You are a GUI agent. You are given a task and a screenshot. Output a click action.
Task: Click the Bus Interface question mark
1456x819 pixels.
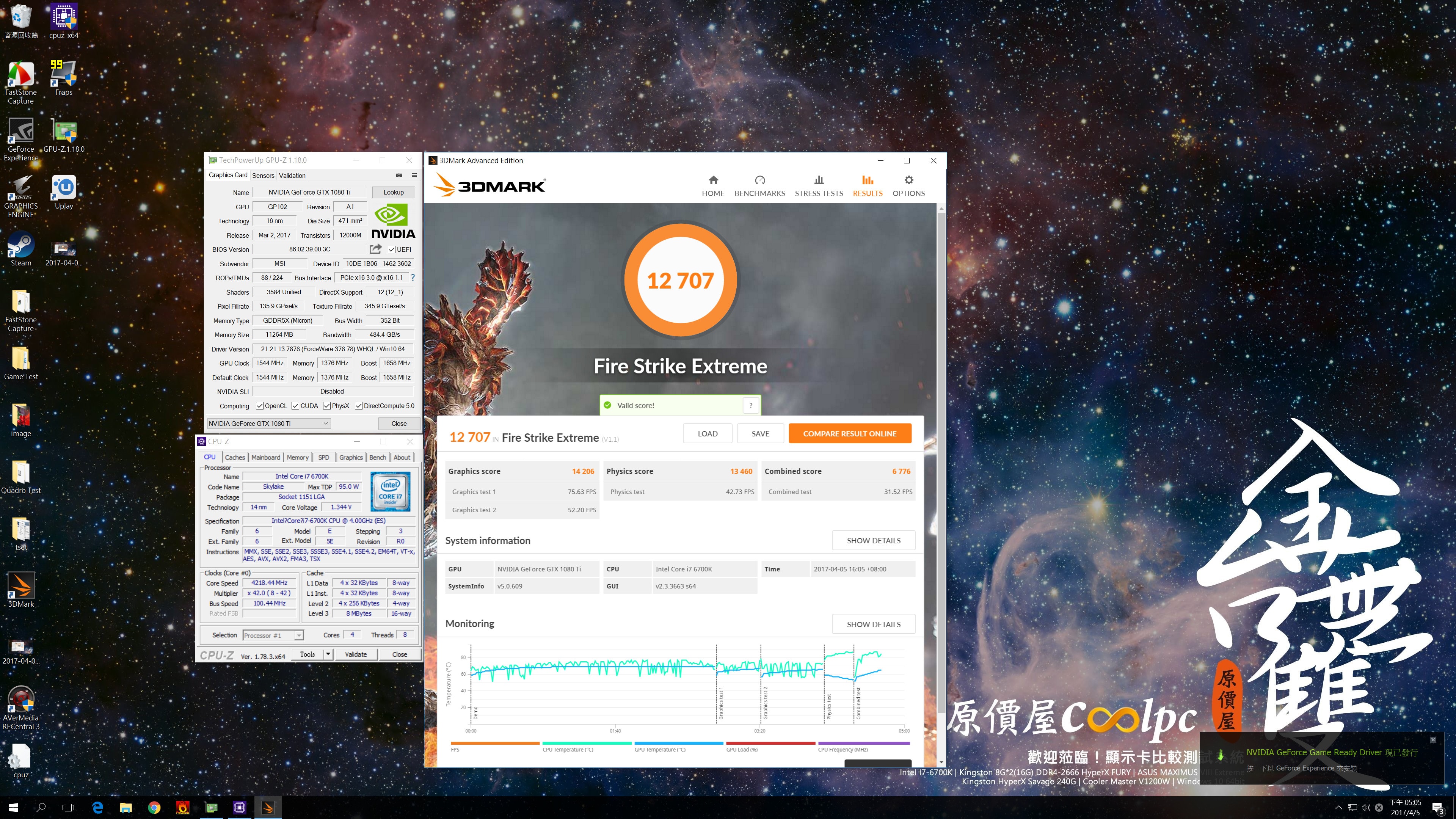click(413, 278)
